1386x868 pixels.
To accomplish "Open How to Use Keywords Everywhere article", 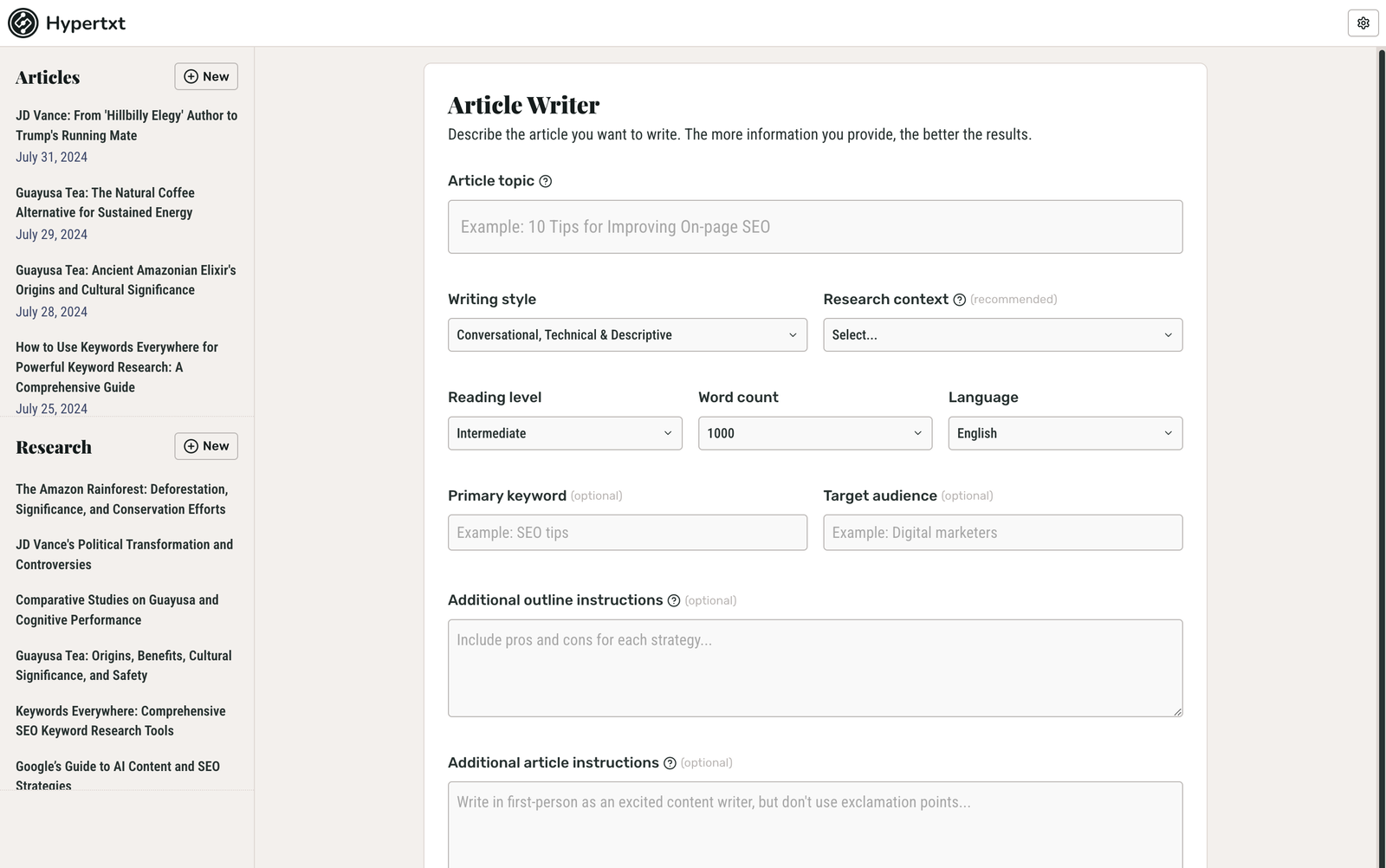I will pyautogui.click(x=117, y=367).
